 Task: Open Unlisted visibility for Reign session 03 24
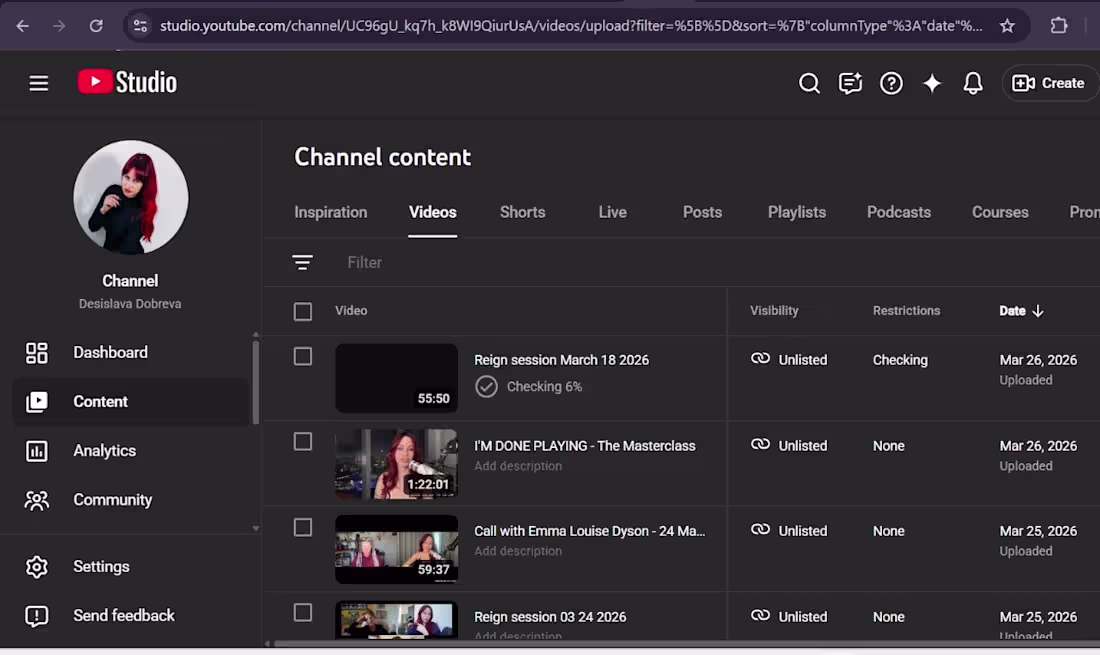[789, 616]
